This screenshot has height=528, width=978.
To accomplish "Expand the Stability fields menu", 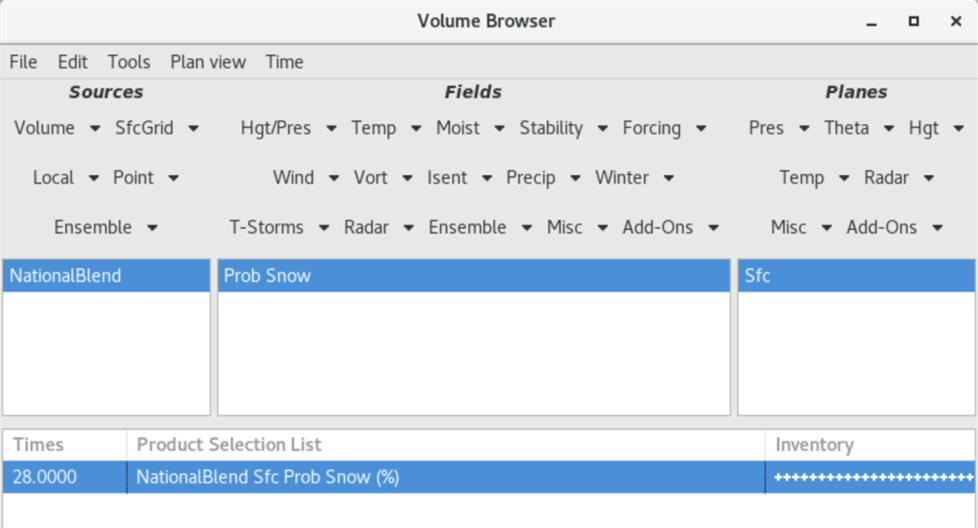I will 563,128.
